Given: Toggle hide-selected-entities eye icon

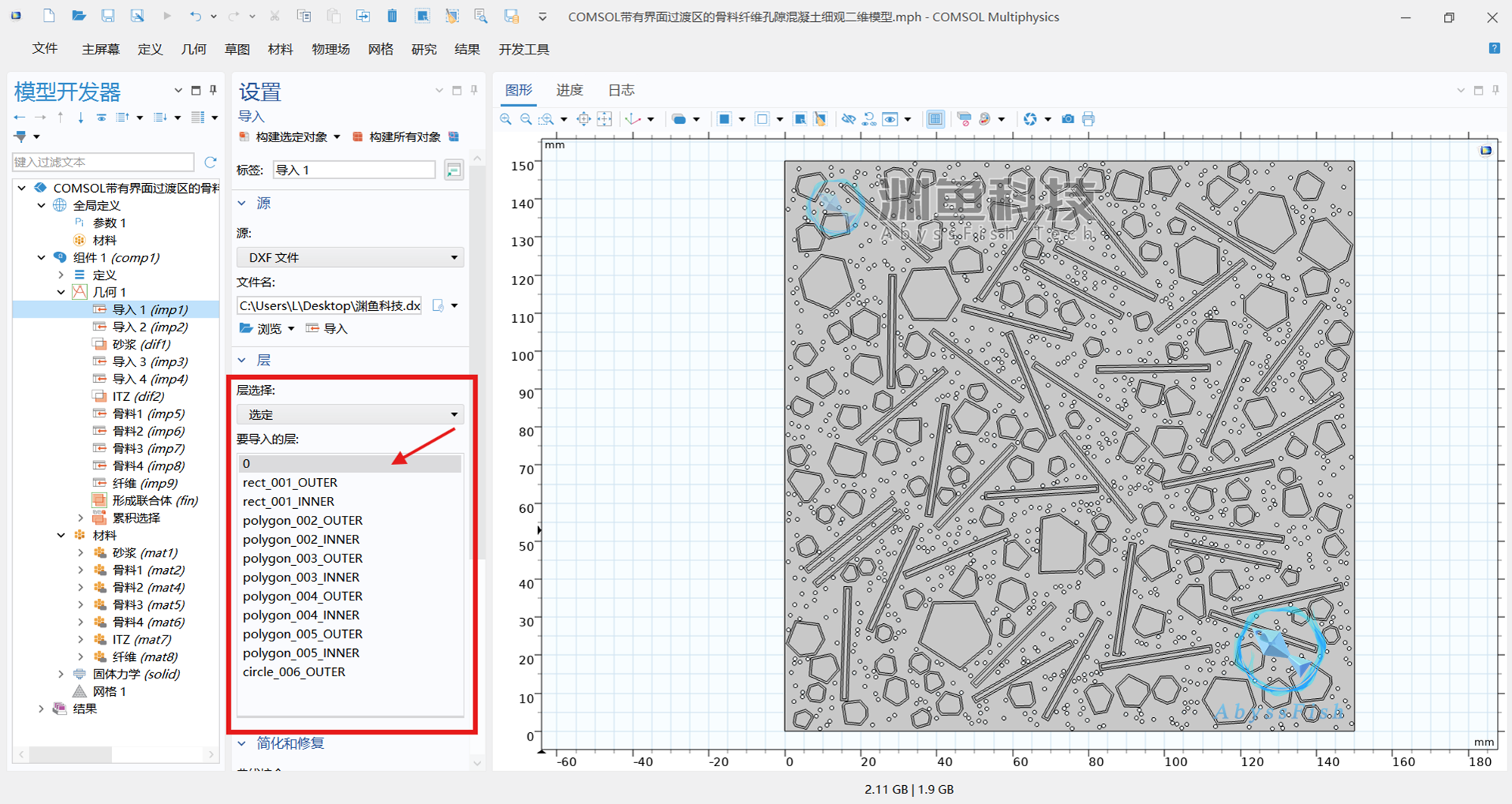Looking at the screenshot, I should tap(848, 119).
